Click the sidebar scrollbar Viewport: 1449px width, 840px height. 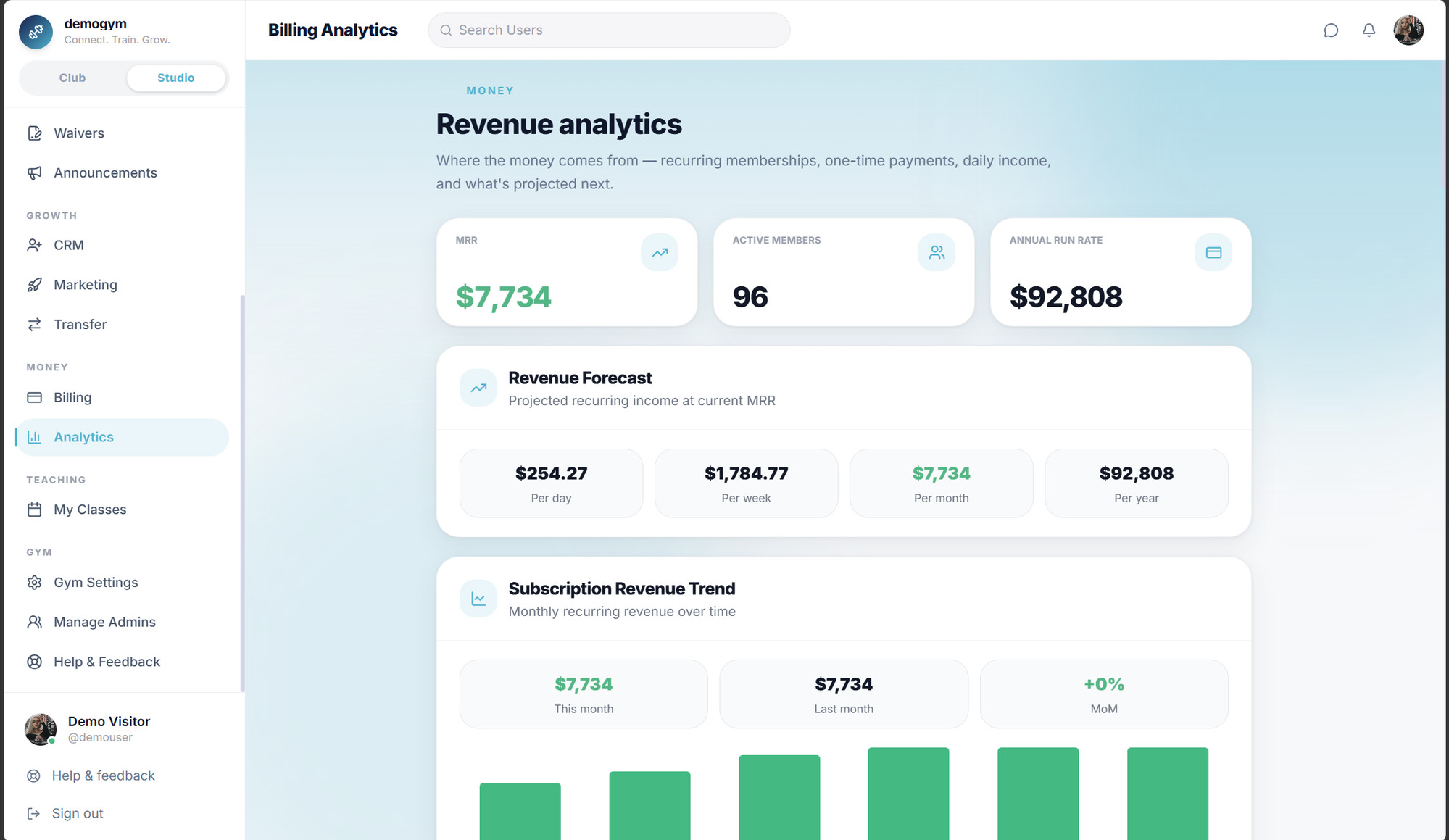[x=242, y=493]
